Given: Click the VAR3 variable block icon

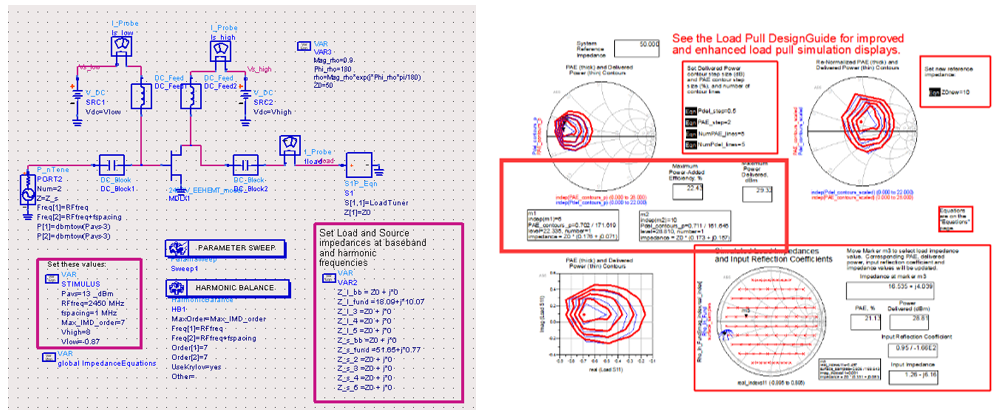Looking at the screenshot, I should coord(305,46).
